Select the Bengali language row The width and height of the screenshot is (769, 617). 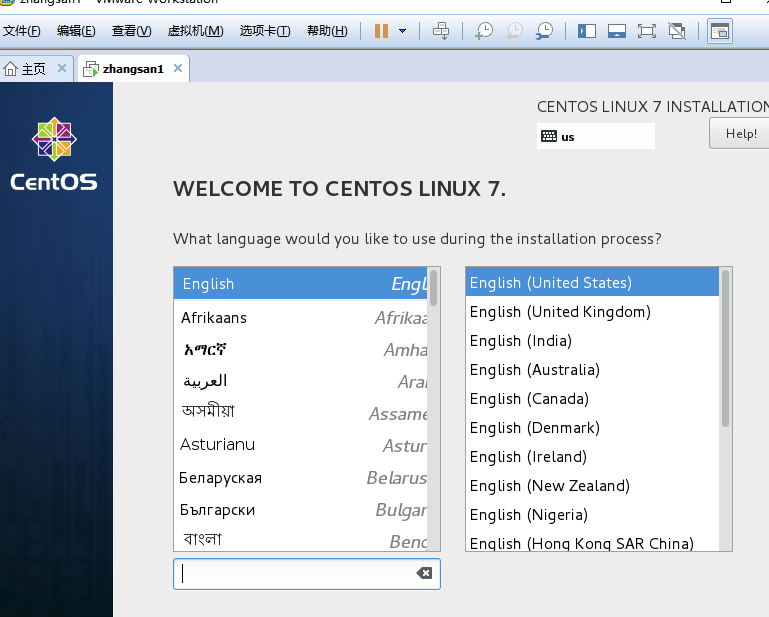tap(300, 539)
